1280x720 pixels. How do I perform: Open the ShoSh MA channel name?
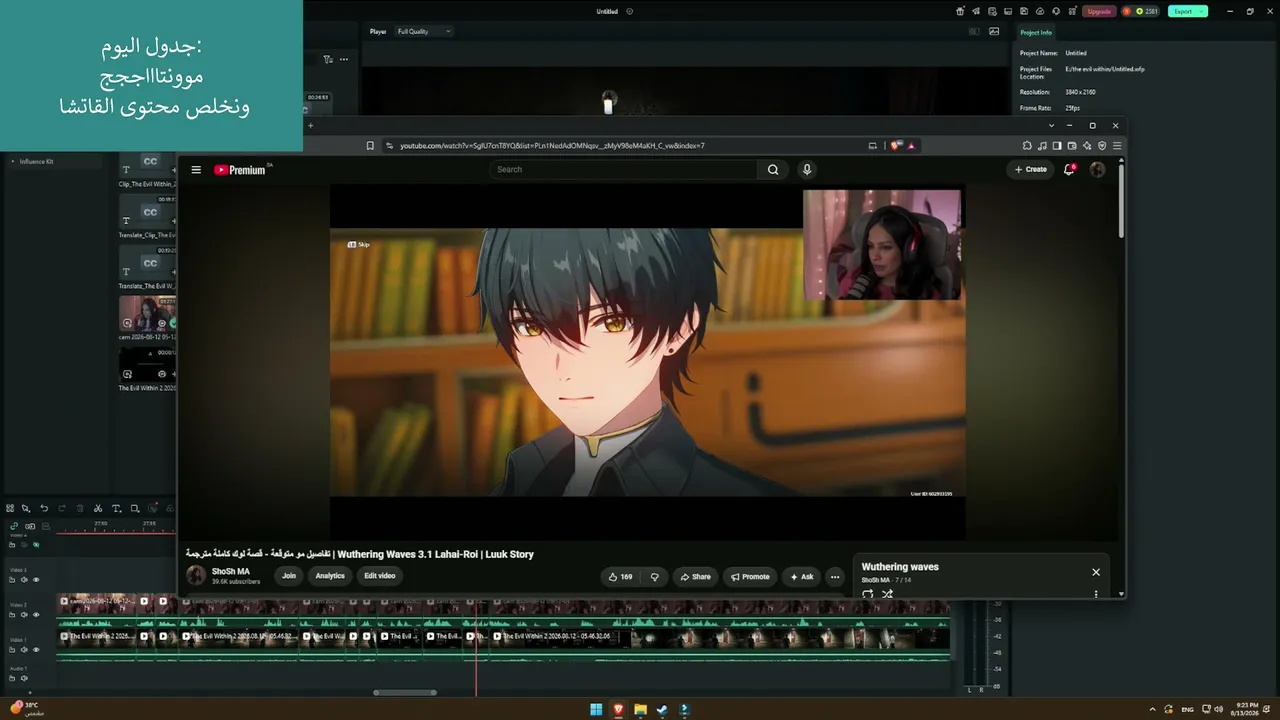[231, 572]
